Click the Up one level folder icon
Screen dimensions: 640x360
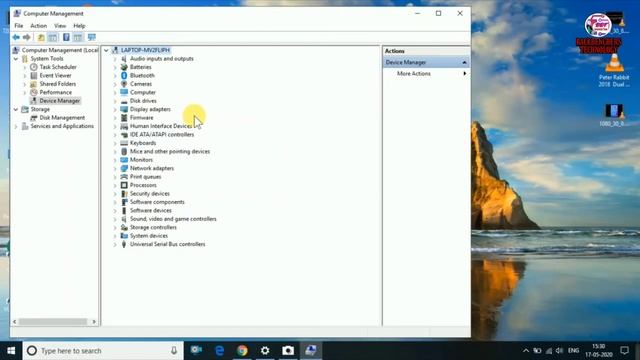pos(41,38)
